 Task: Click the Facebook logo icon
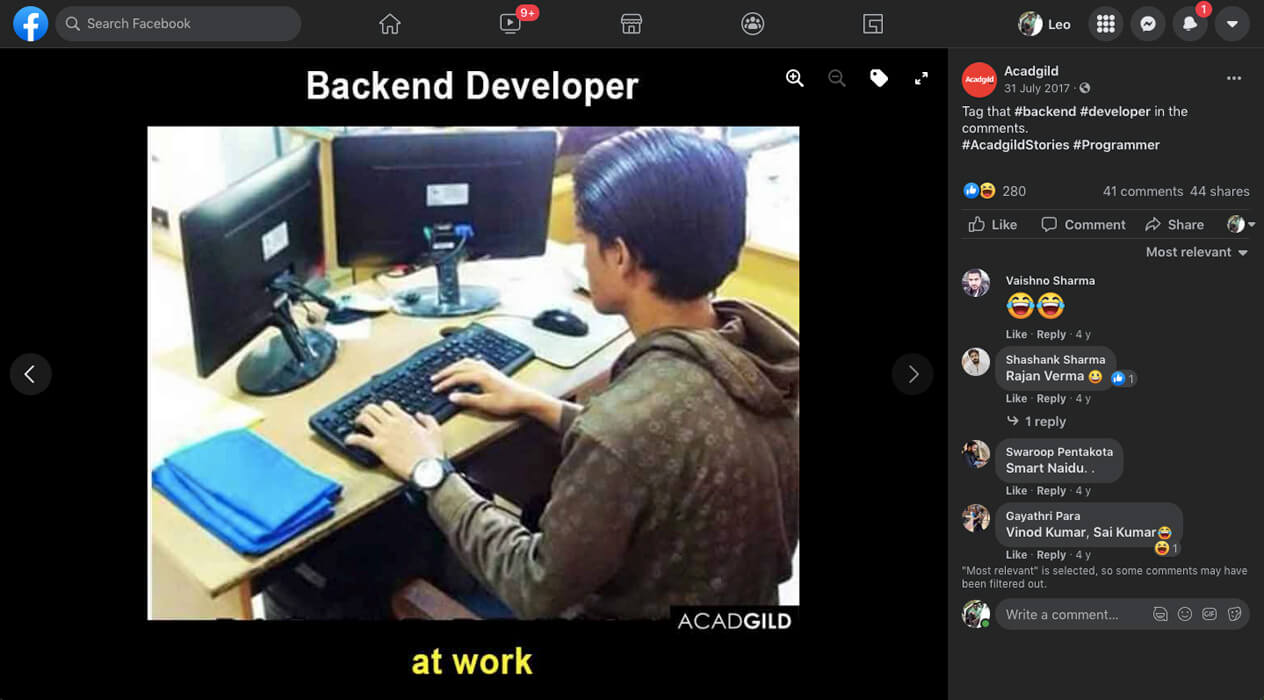tap(30, 24)
